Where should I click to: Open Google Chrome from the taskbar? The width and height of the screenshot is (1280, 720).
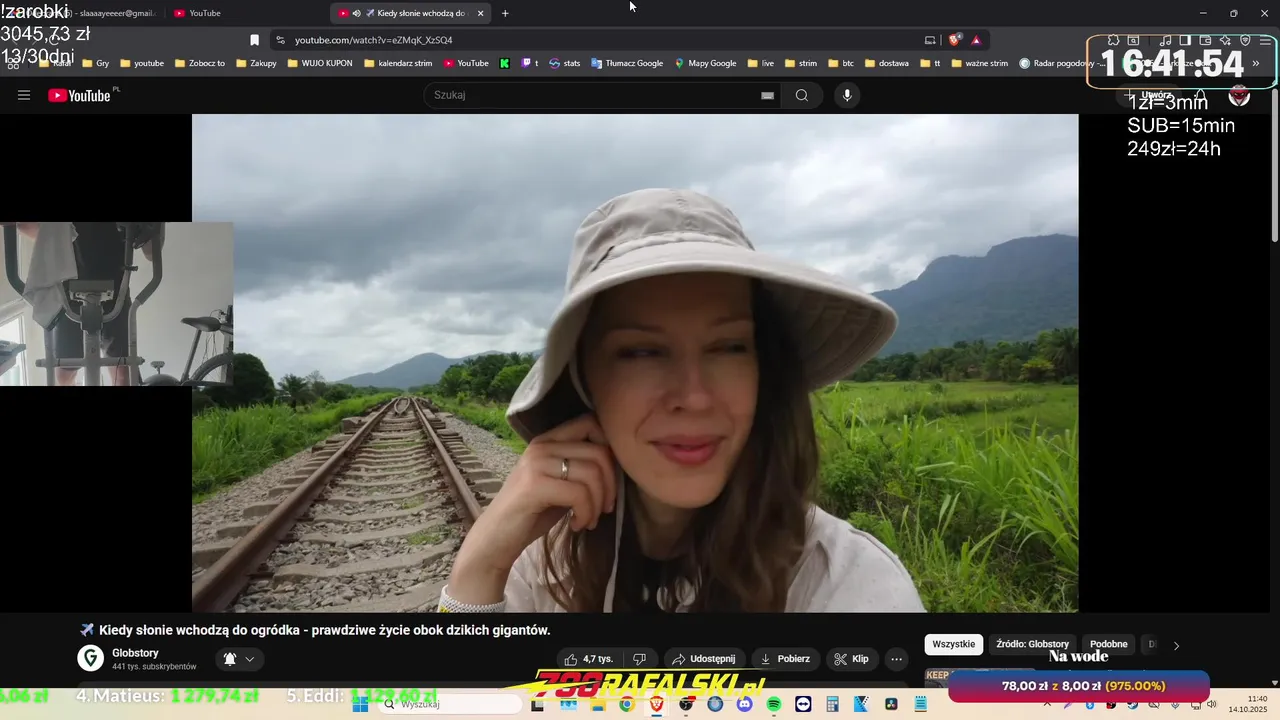click(x=626, y=704)
